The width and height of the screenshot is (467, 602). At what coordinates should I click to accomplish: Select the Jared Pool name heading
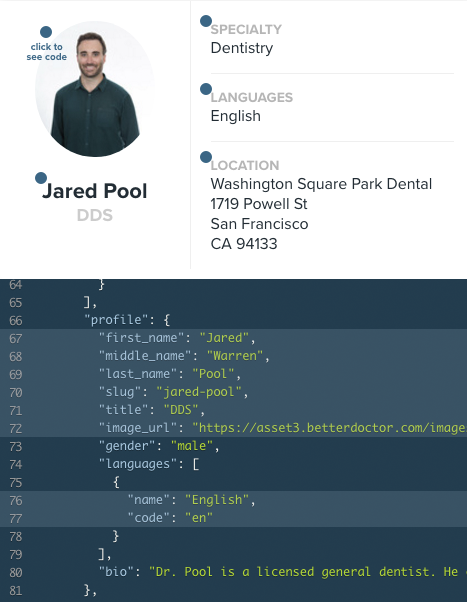(94, 191)
